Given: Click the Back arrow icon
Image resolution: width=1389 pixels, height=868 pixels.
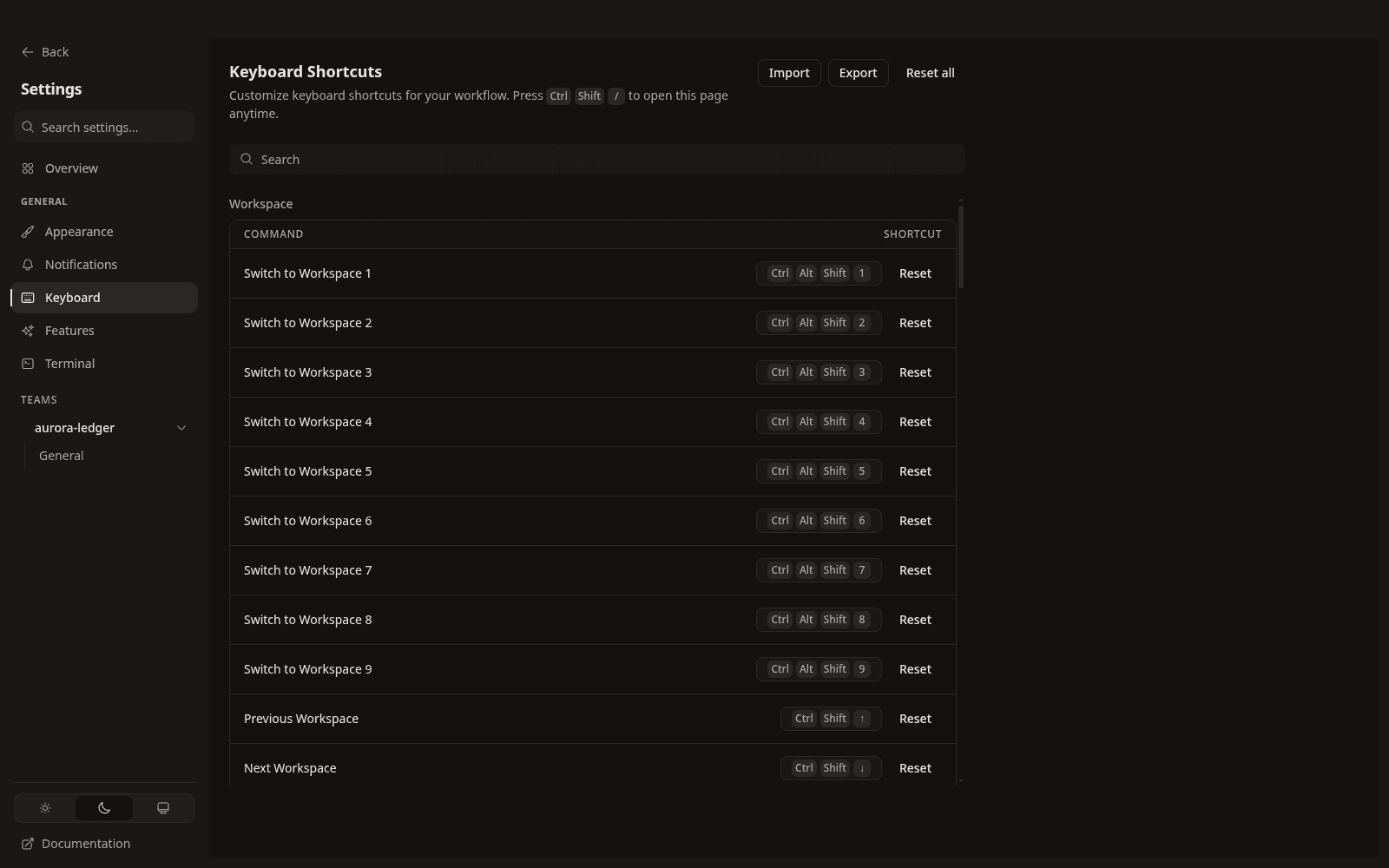Looking at the screenshot, I should coord(28,52).
